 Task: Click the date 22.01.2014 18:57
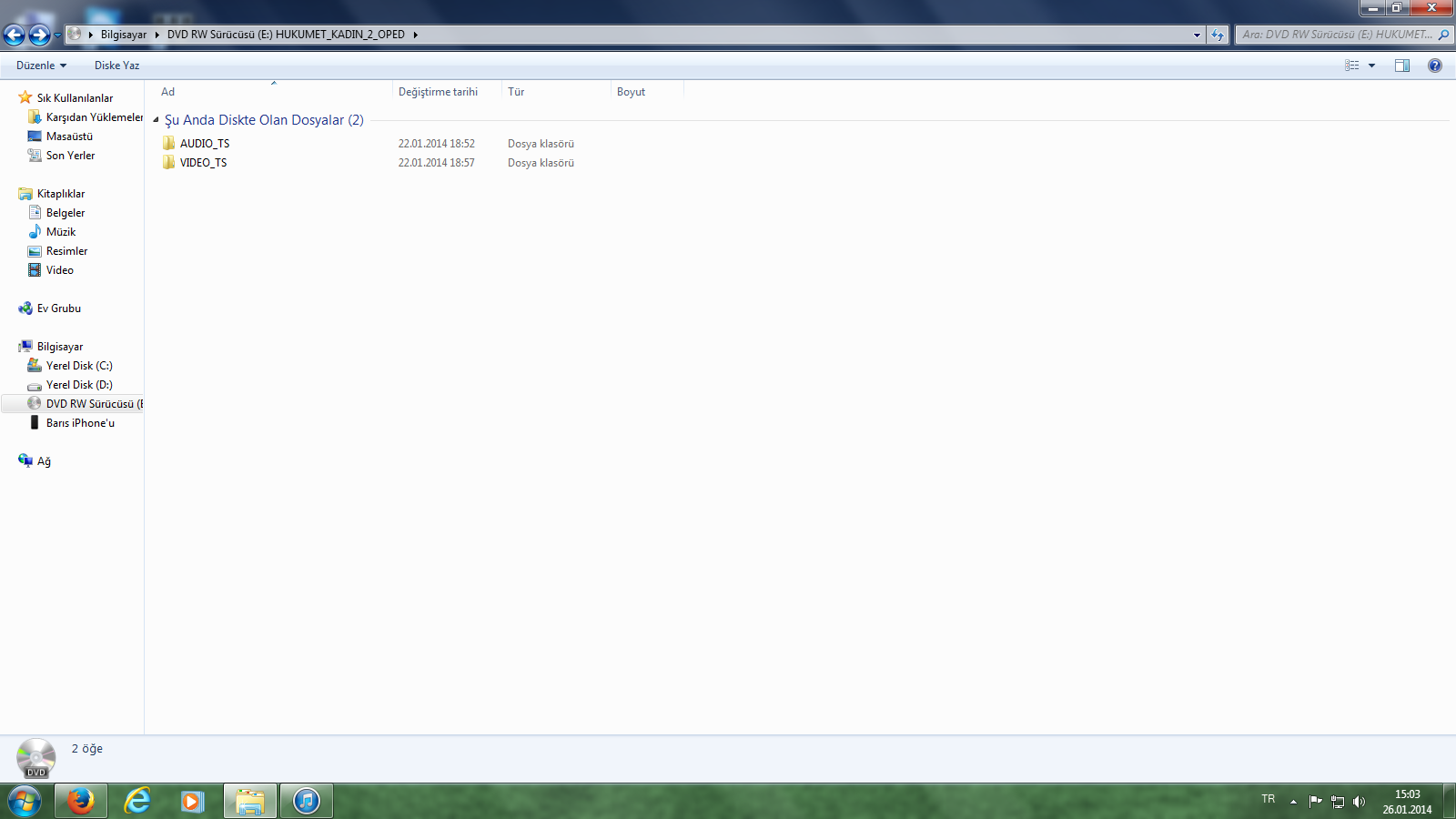tap(437, 163)
